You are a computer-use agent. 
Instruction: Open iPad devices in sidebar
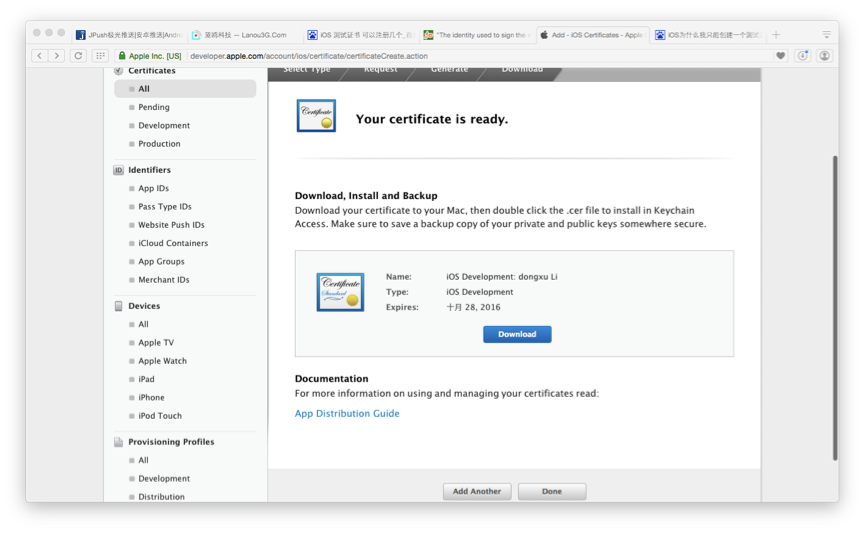coord(146,379)
